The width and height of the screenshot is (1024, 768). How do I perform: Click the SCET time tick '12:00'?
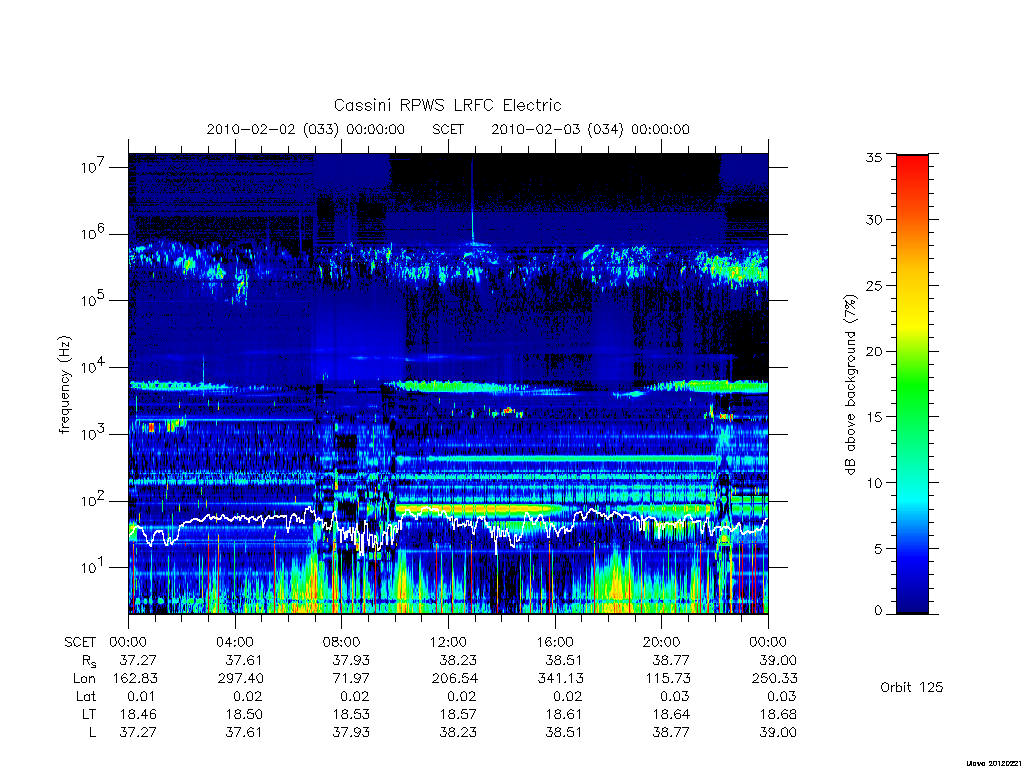tap(449, 642)
